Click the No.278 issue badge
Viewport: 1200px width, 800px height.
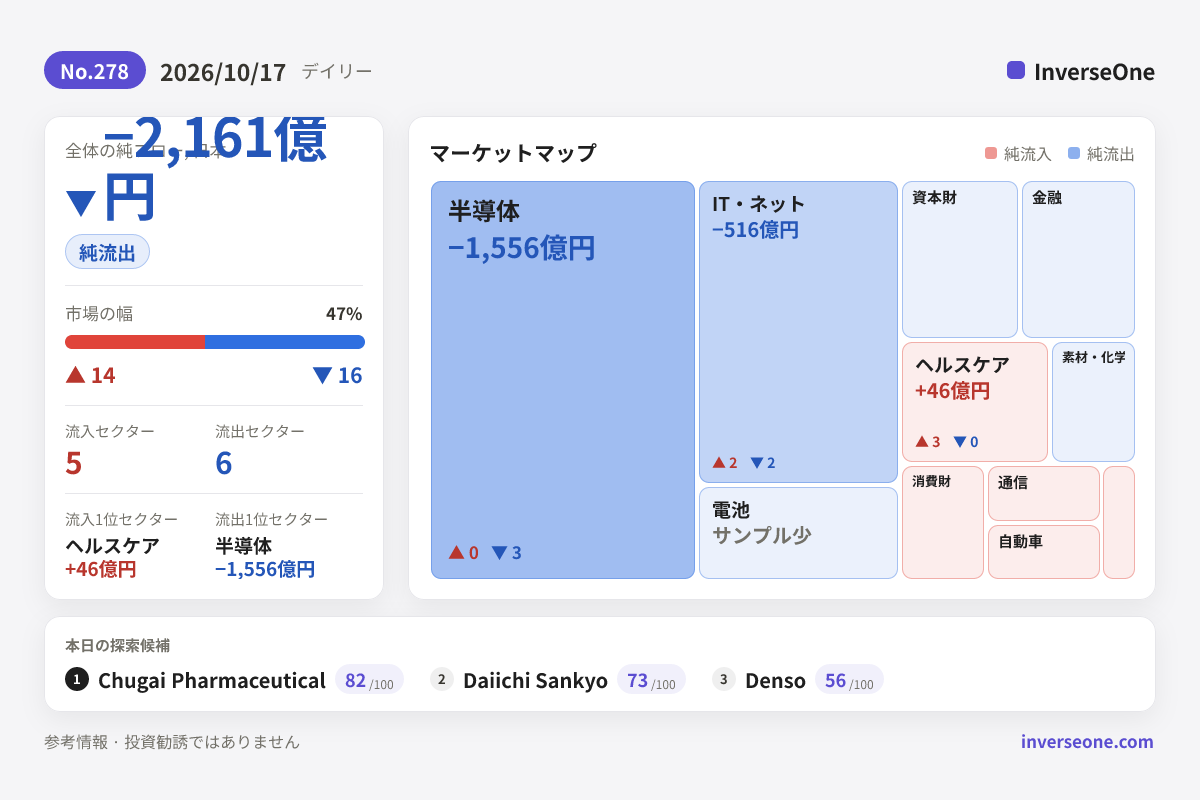pos(95,71)
